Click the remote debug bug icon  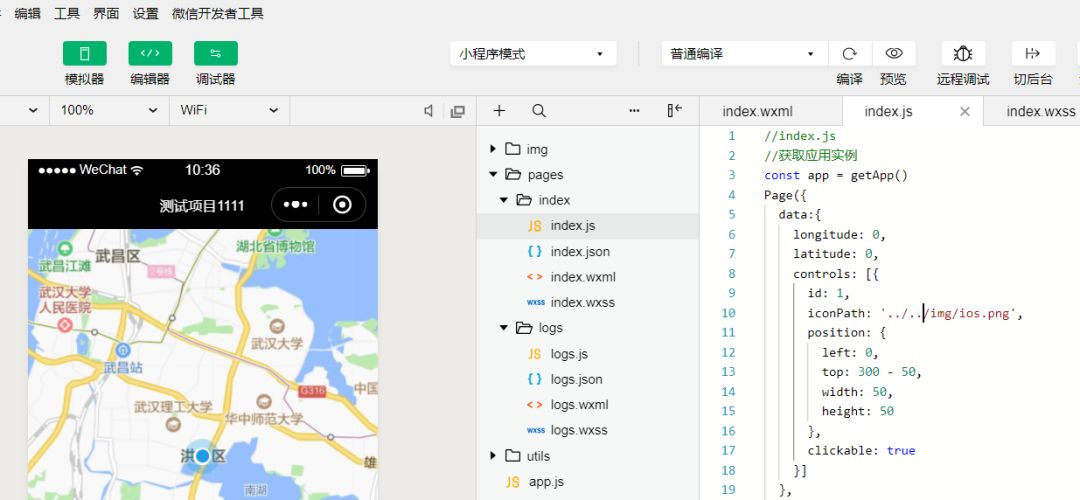[x=963, y=54]
